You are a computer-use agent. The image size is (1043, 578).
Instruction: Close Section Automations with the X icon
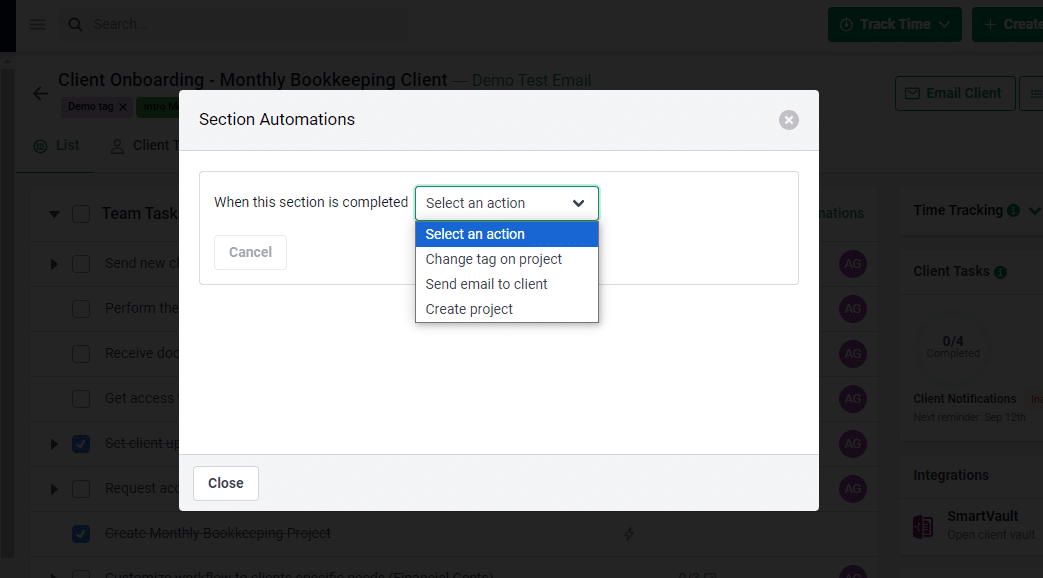tap(789, 120)
